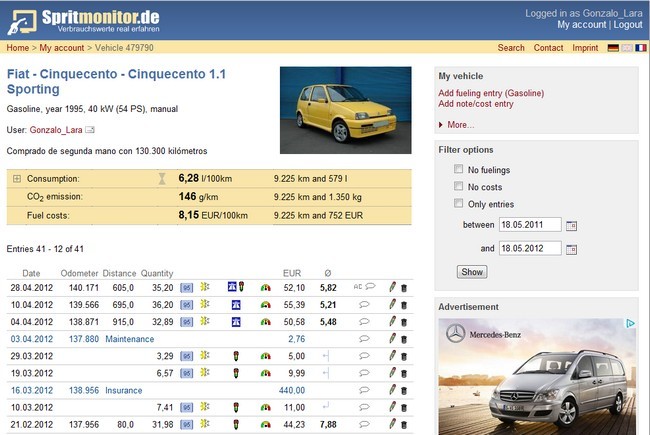The image size is (650, 435).
Task: Click the envelope icon next to Gonzalo_Lara
Action: click(89, 130)
